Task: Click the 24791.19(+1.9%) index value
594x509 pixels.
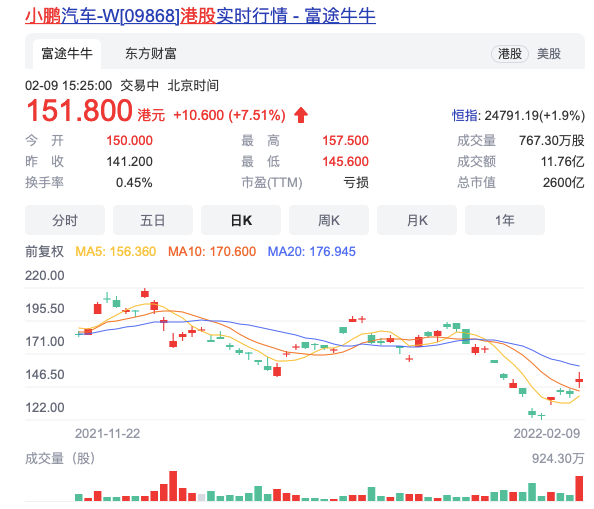Action: 535,116
